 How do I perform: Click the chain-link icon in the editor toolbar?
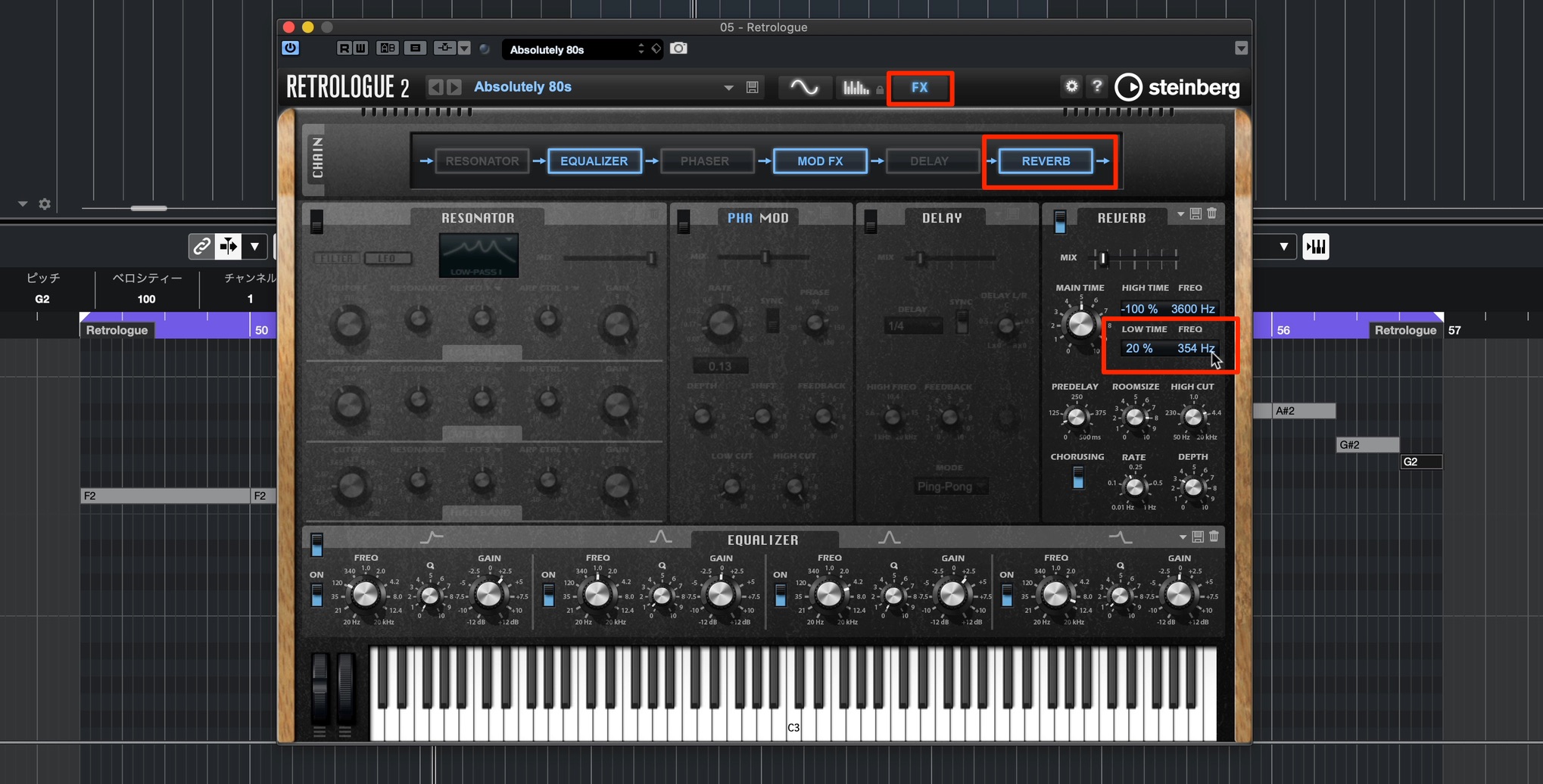pyautogui.click(x=201, y=246)
